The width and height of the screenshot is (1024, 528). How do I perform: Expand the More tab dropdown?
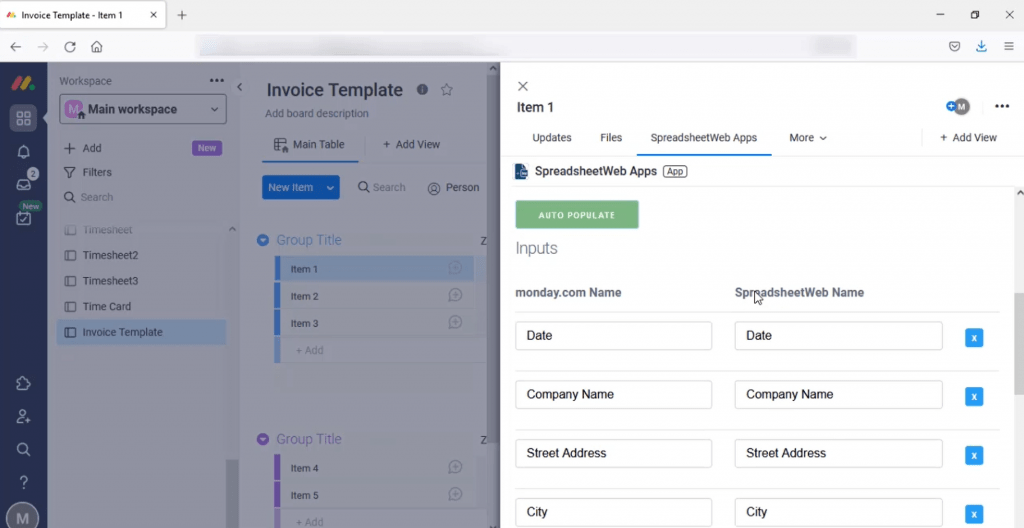click(808, 138)
